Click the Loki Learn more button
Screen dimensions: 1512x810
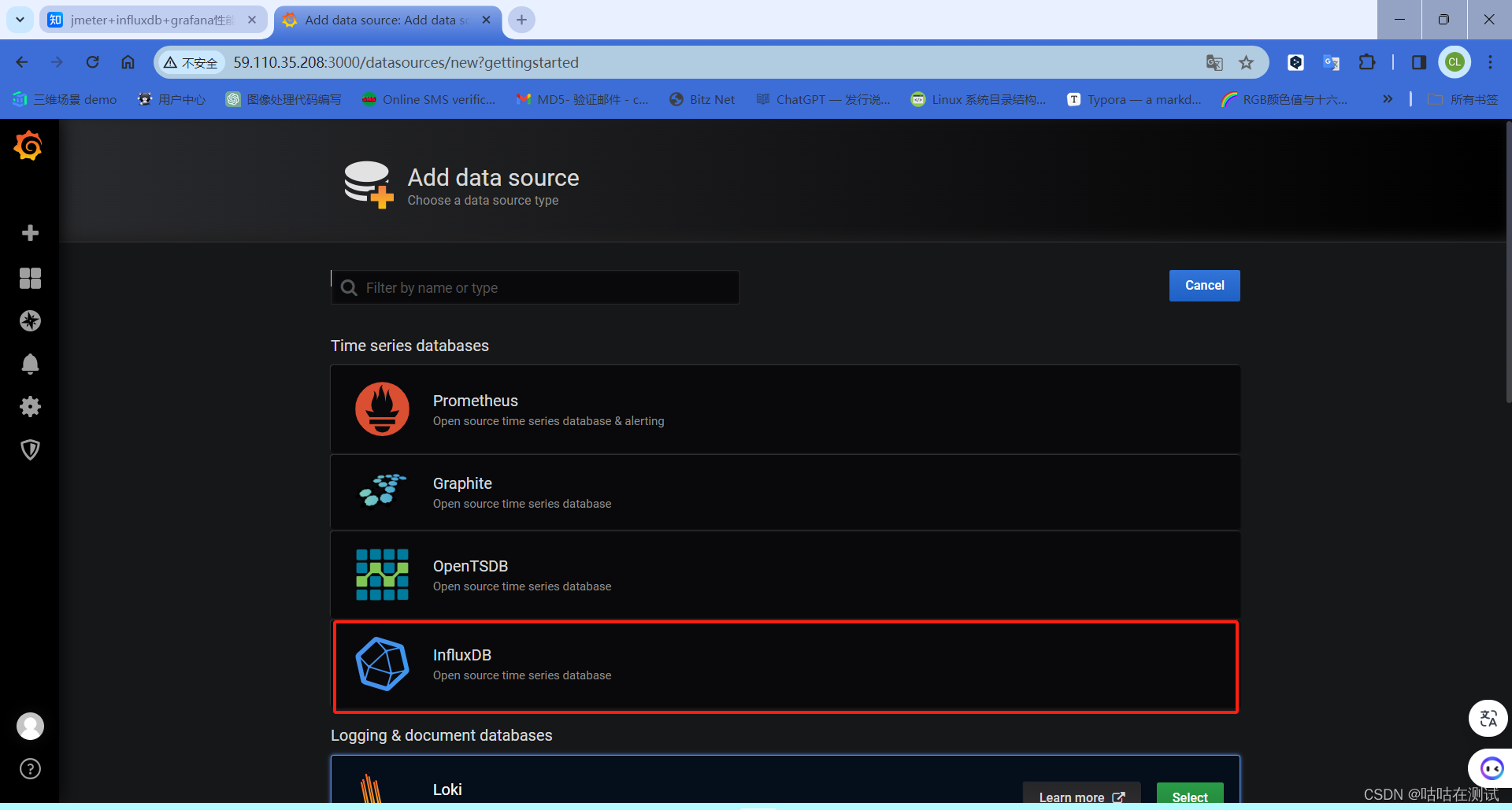[1081, 793]
